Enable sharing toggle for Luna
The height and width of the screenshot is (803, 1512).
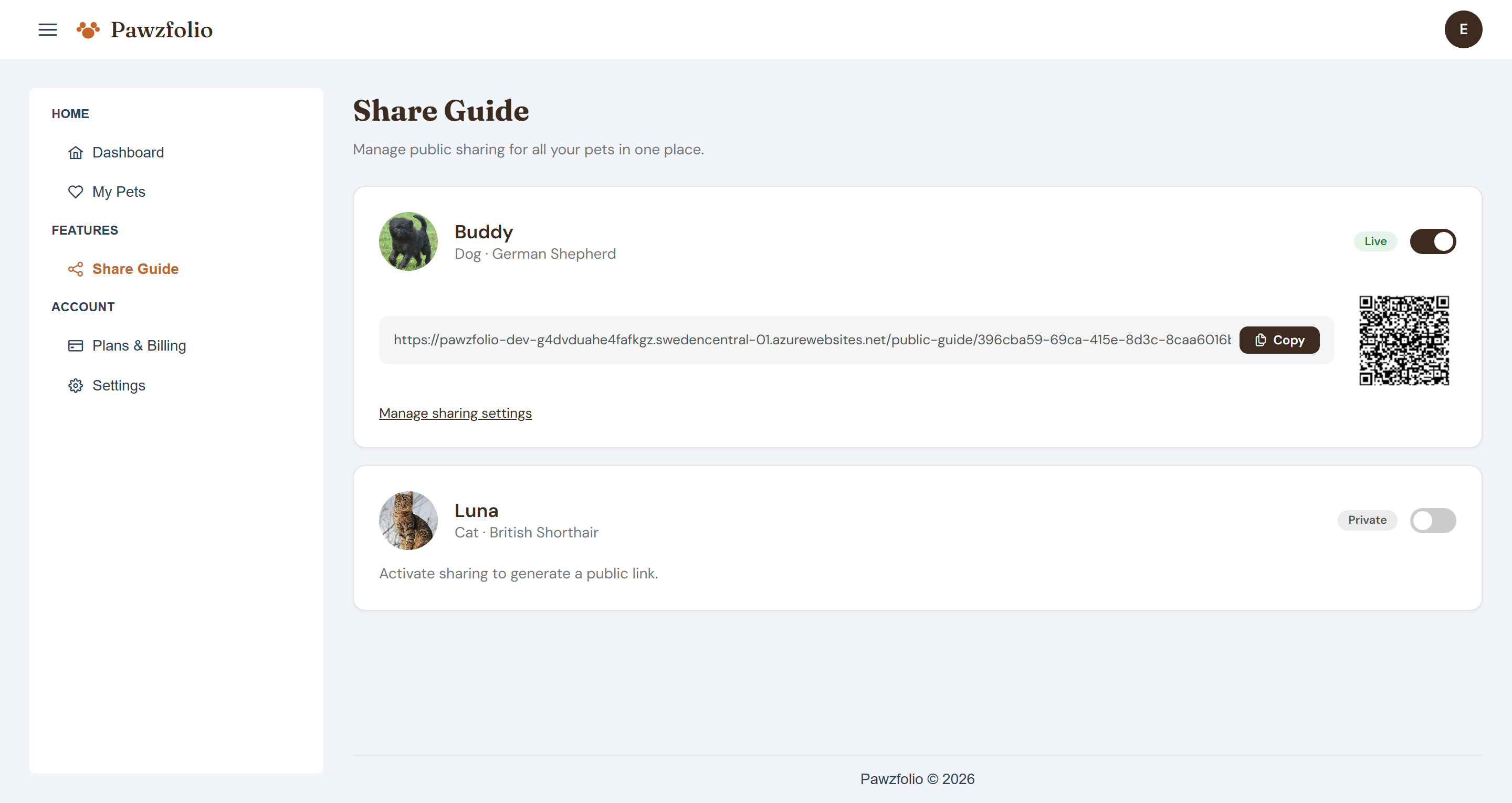pos(1432,520)
